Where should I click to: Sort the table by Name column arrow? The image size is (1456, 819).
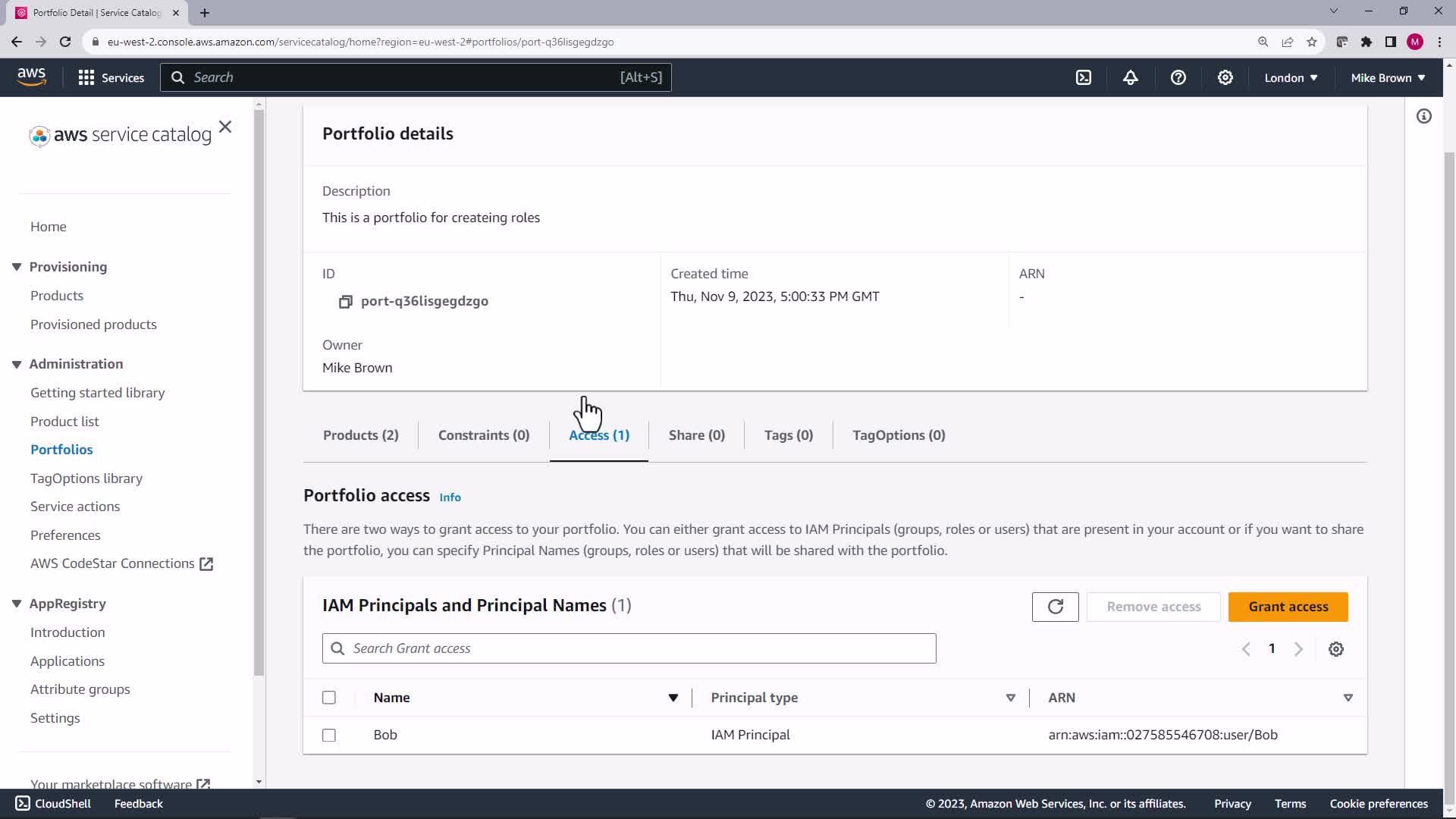(x=673, y=698)
